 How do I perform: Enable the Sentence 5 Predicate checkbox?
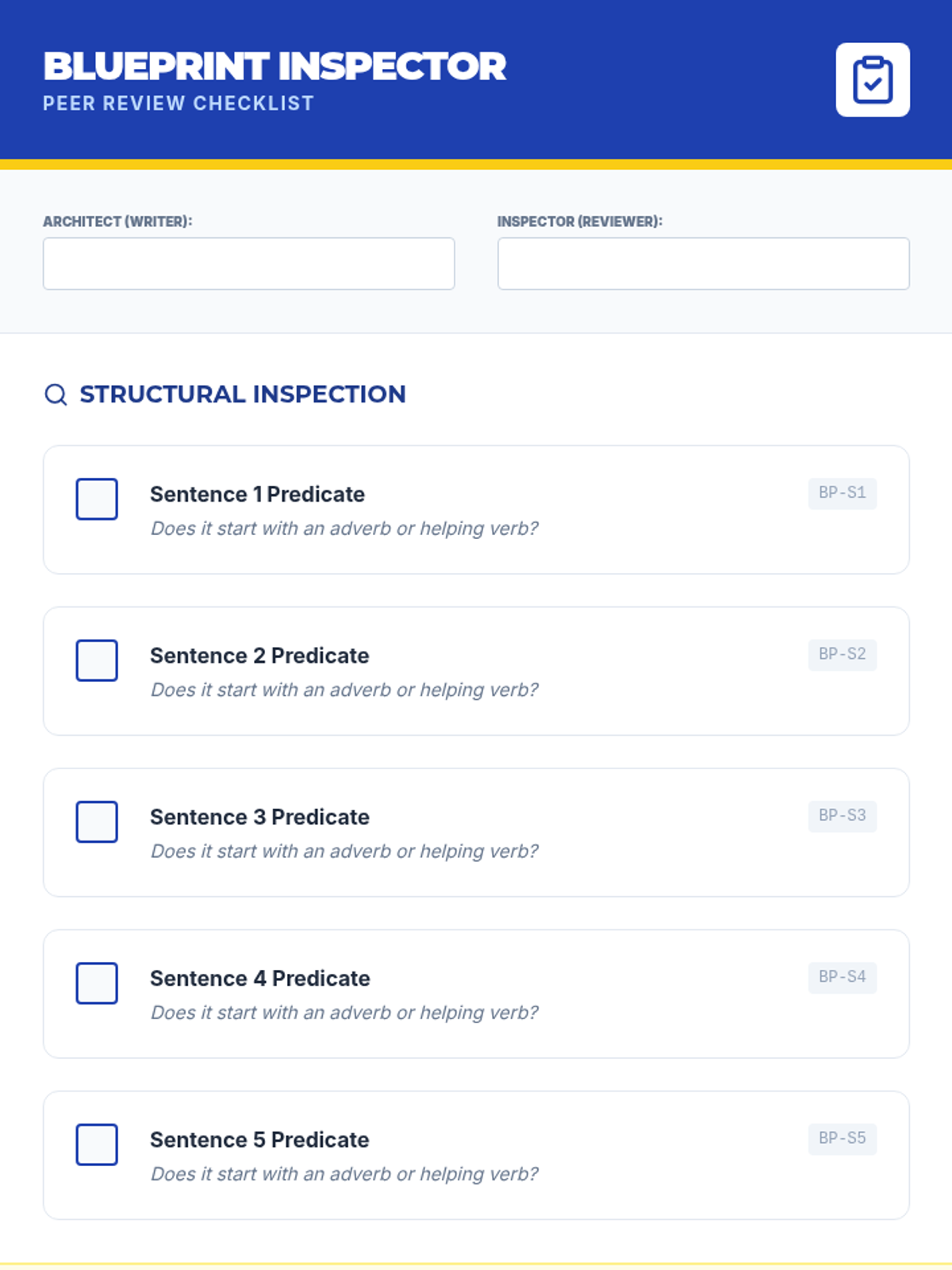pyautogui.click(x=97, y=1145)
